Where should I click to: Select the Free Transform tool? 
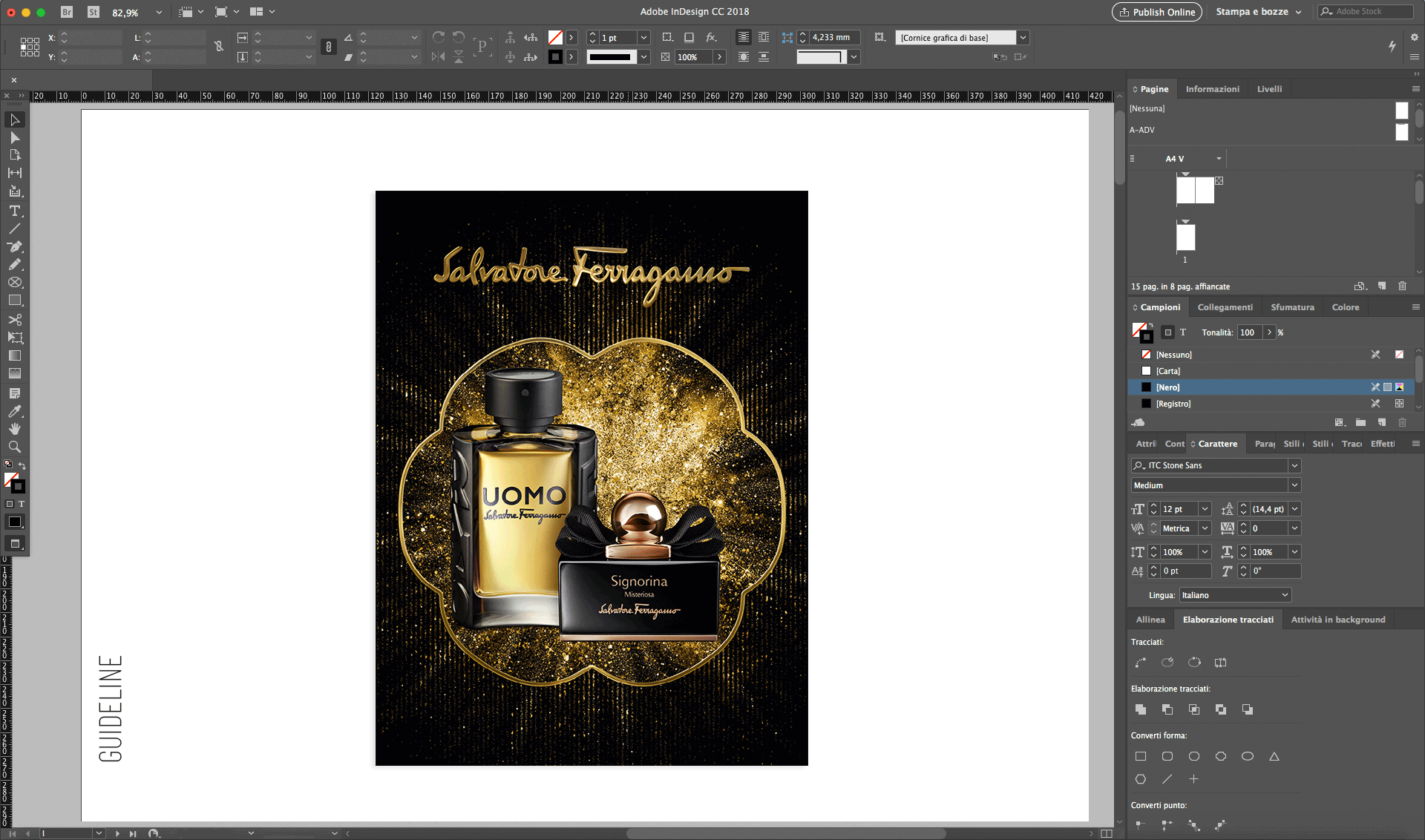(15, 338)
